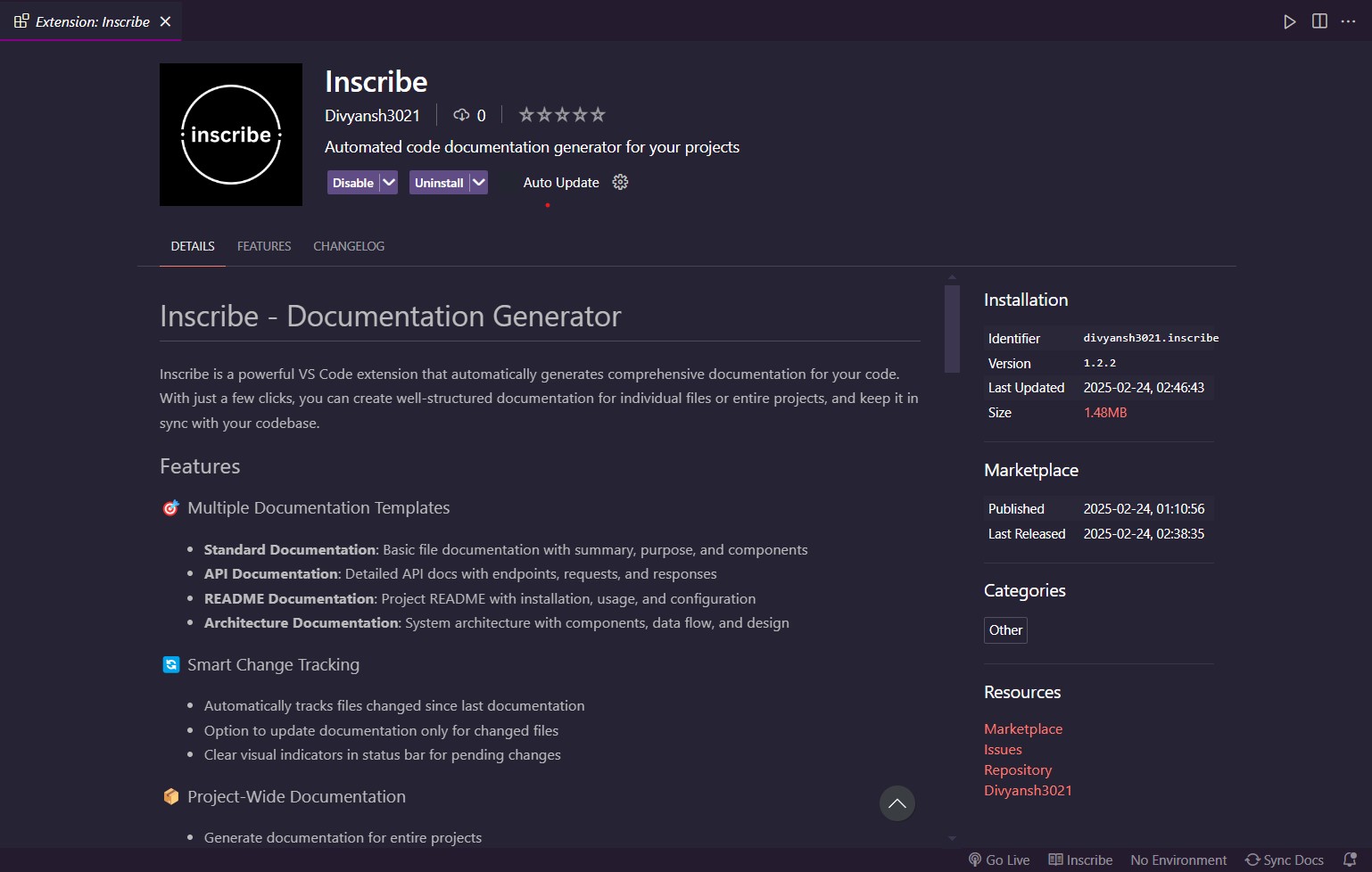Toggle the Auto Update option
The width and height of the screenshot is (1372, 872).
[x=560, y=183]
